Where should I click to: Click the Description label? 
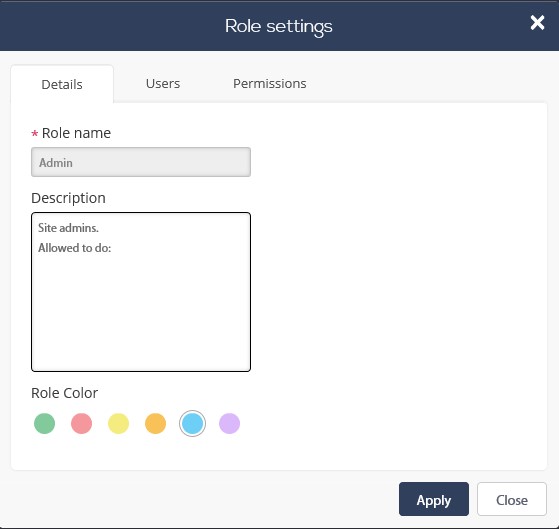pyautogui.click(x=68, y=198)
